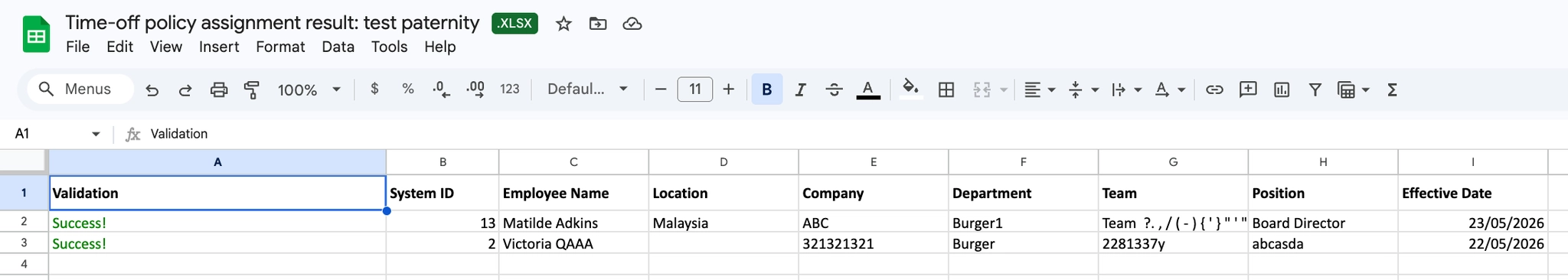The height and width of the screenshot is (280, 1568).
Task: Toggle strikethrough formatting
Action: [835, 90]
